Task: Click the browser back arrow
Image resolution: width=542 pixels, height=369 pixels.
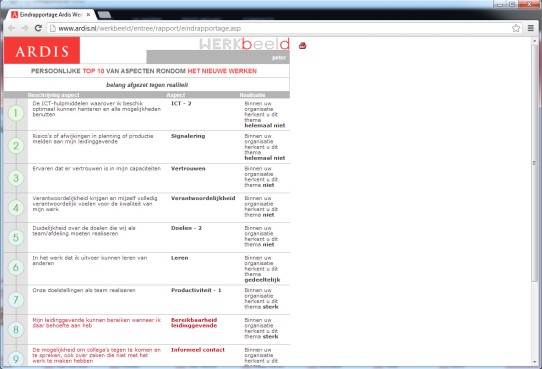Action: pyautogui.click(x=11, y=28)
